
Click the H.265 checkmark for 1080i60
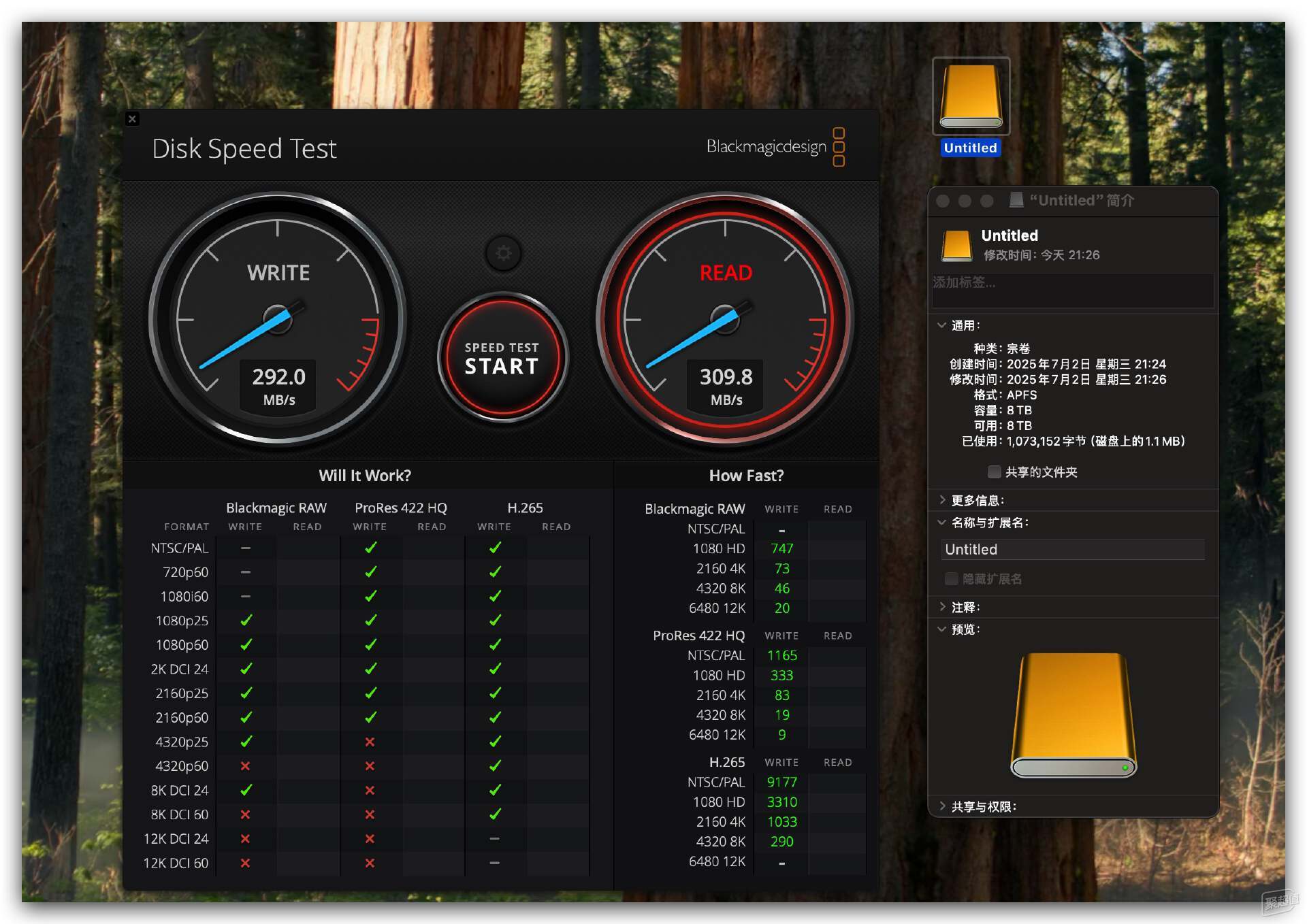495,596
